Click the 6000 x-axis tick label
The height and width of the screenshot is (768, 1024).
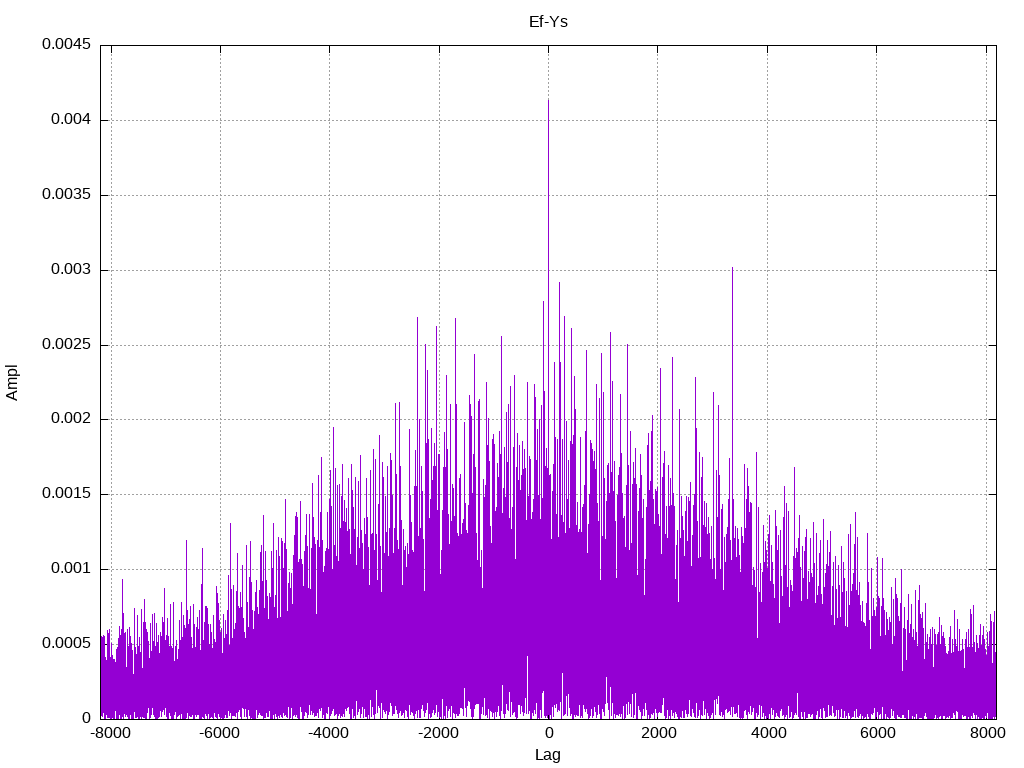click(877, 733)
